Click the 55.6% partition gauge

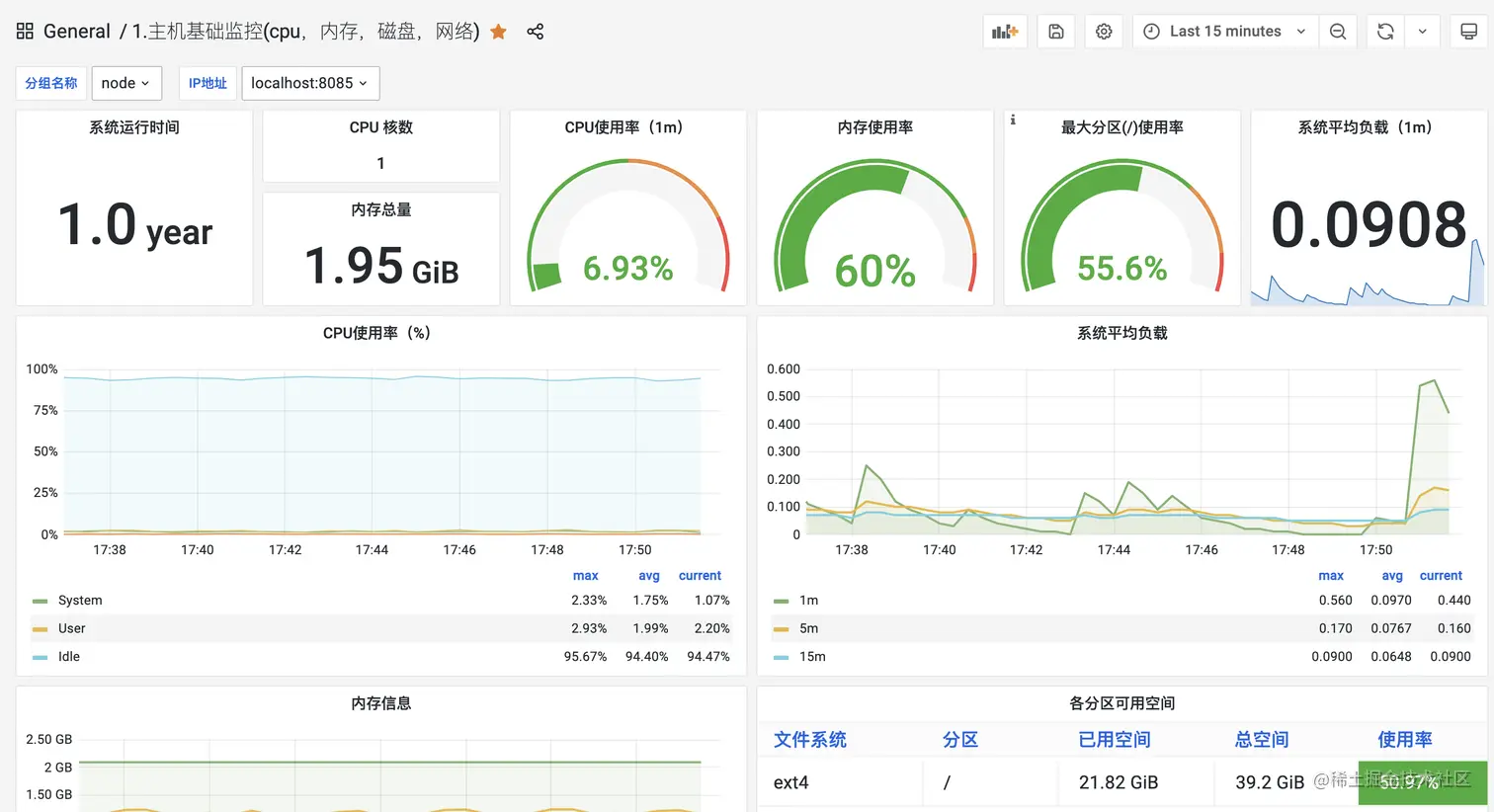[1122, 225]
